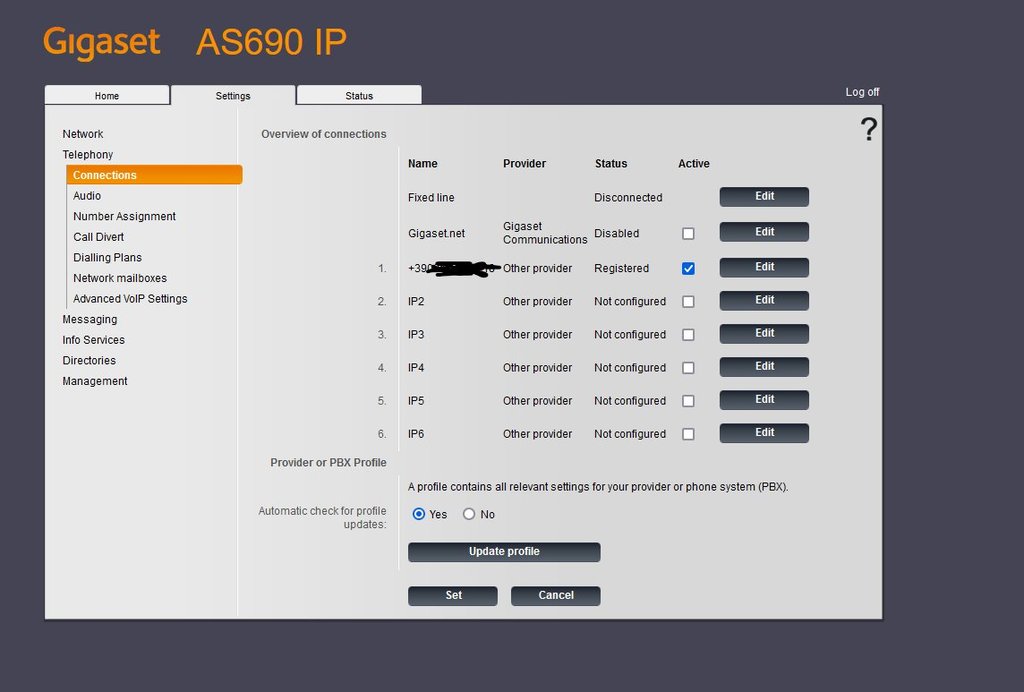
Task: Click the "Provider" column header
Action: [x=524, y=164]
